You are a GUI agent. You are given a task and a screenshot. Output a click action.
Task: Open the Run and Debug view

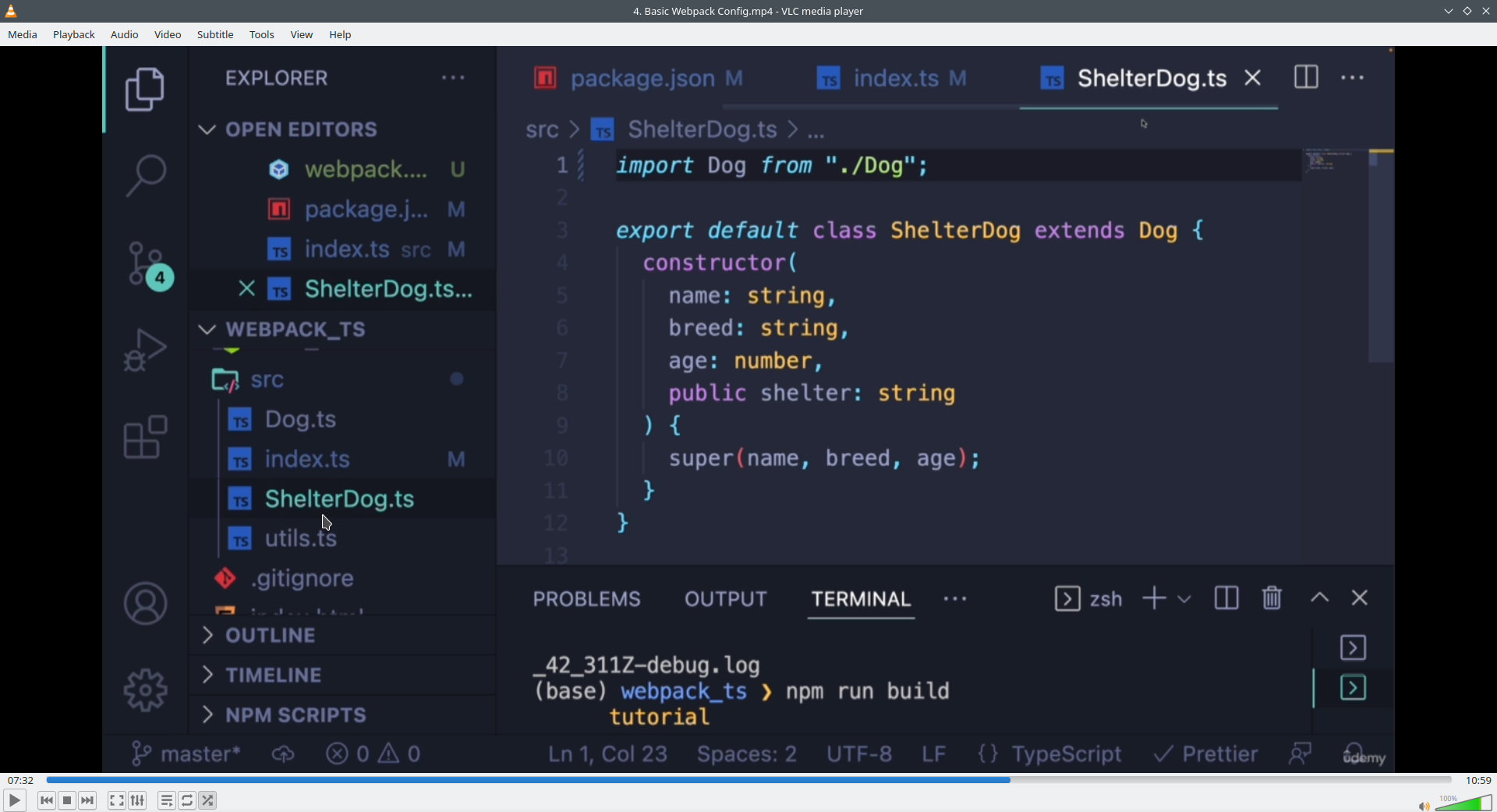point(145,349)
